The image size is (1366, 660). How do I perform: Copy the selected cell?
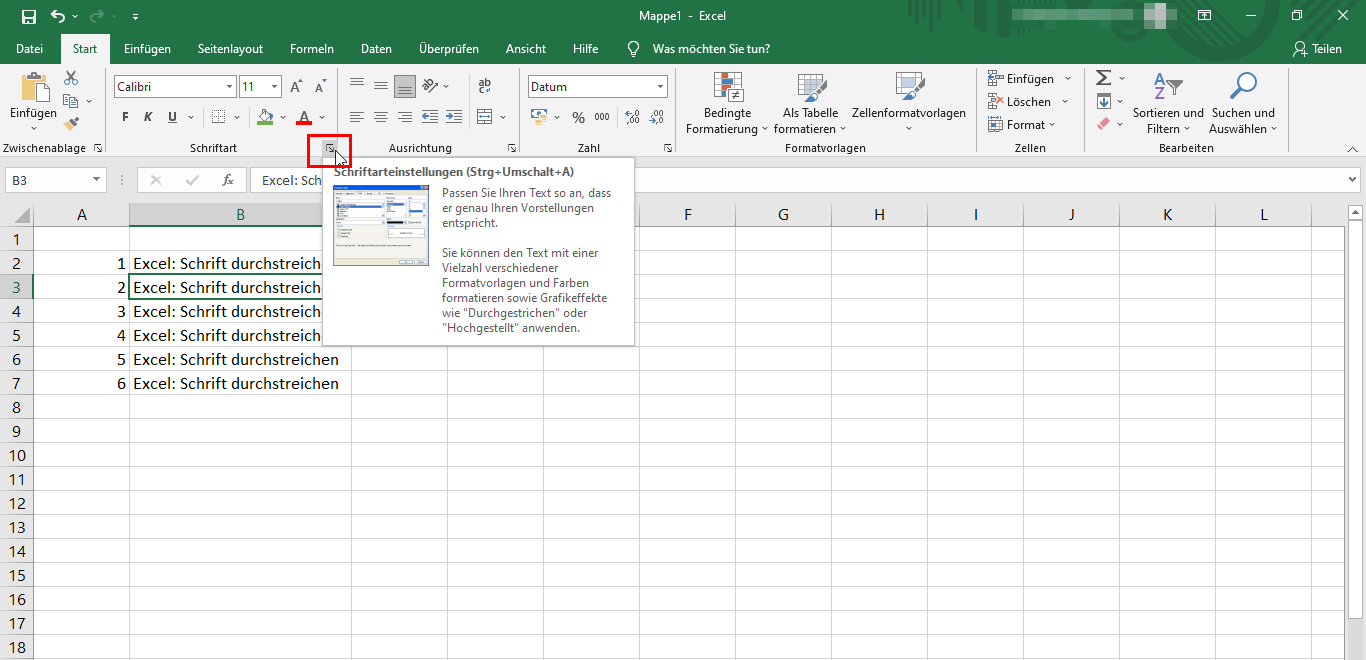point(71,101)
